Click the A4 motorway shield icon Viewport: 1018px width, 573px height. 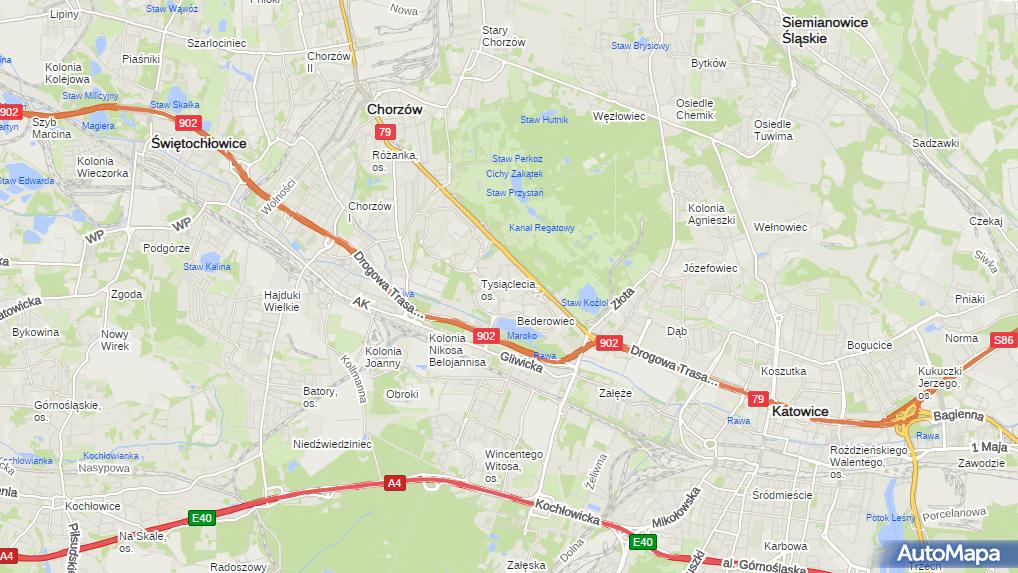pos(394,483)
